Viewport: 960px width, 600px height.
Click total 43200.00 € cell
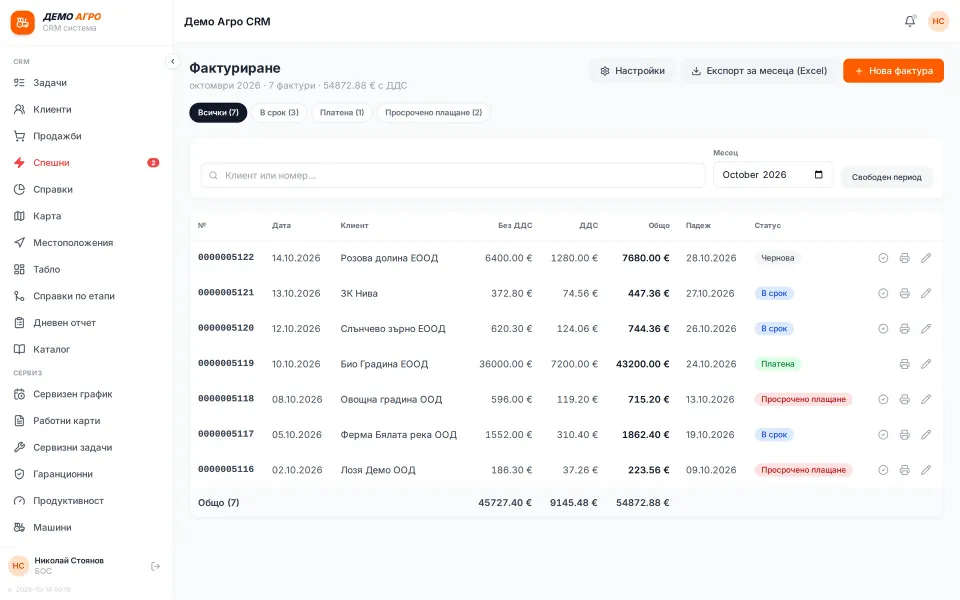point(642,364)
